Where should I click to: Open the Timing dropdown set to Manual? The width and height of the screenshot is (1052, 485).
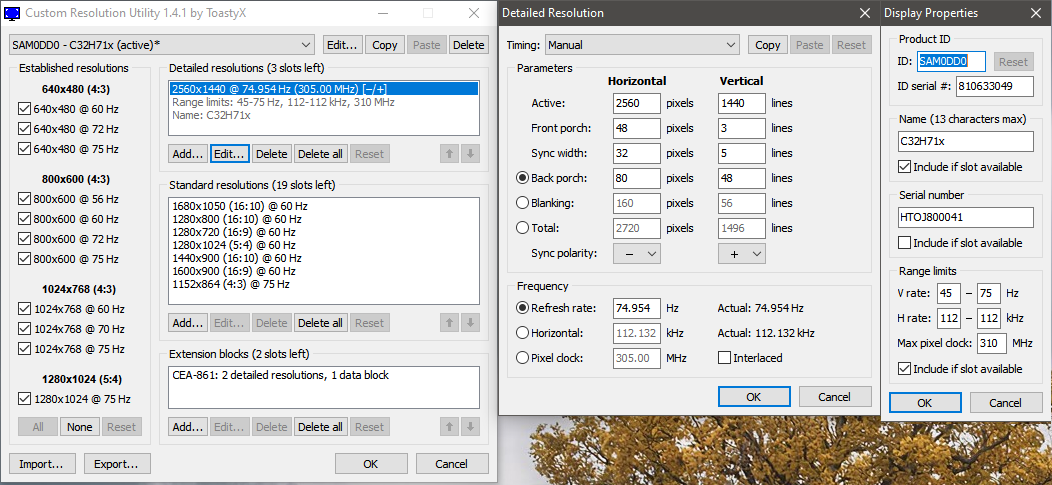click(643, 45)
